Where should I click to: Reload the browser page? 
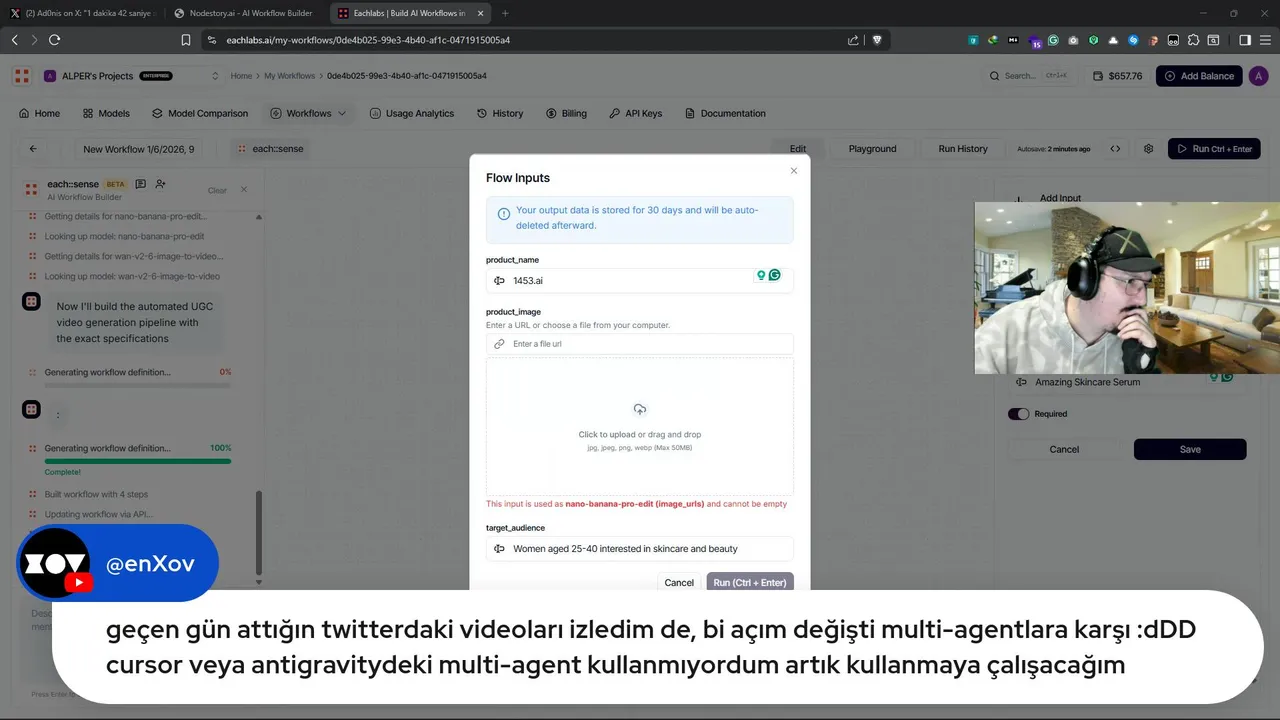point(54,40)
